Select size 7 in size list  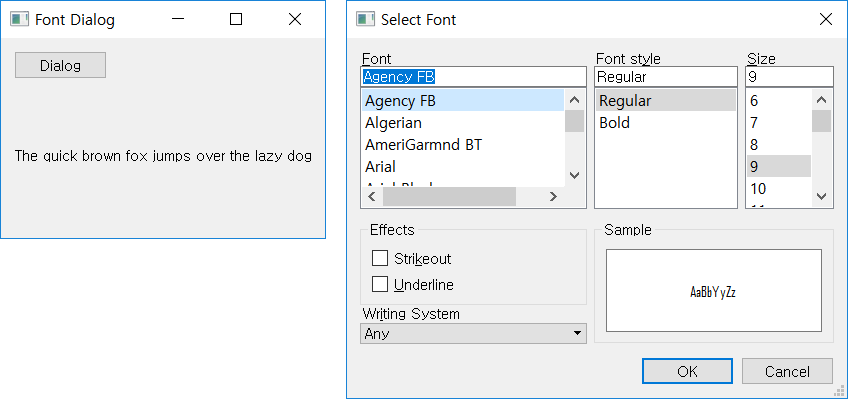[779, 123]
